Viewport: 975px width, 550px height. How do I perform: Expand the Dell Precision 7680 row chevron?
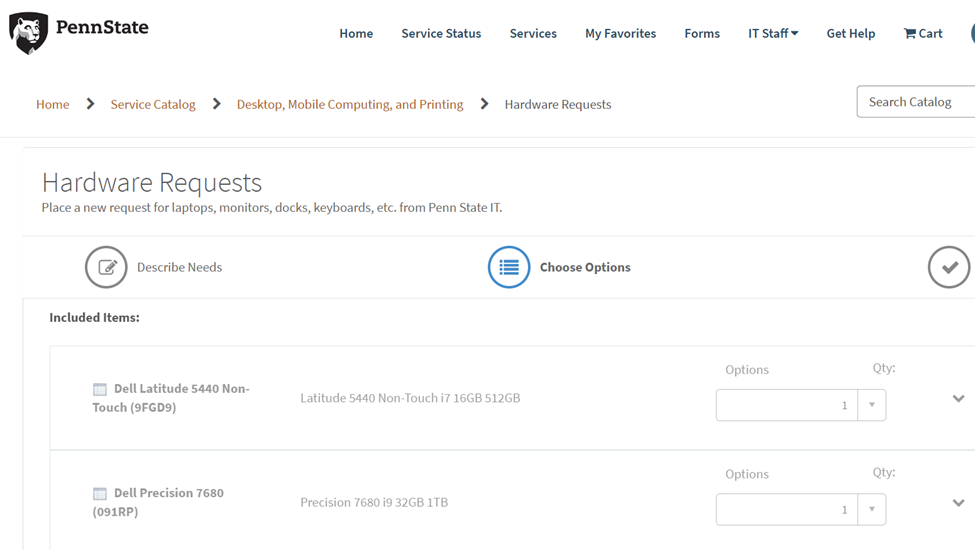point(958,503)
